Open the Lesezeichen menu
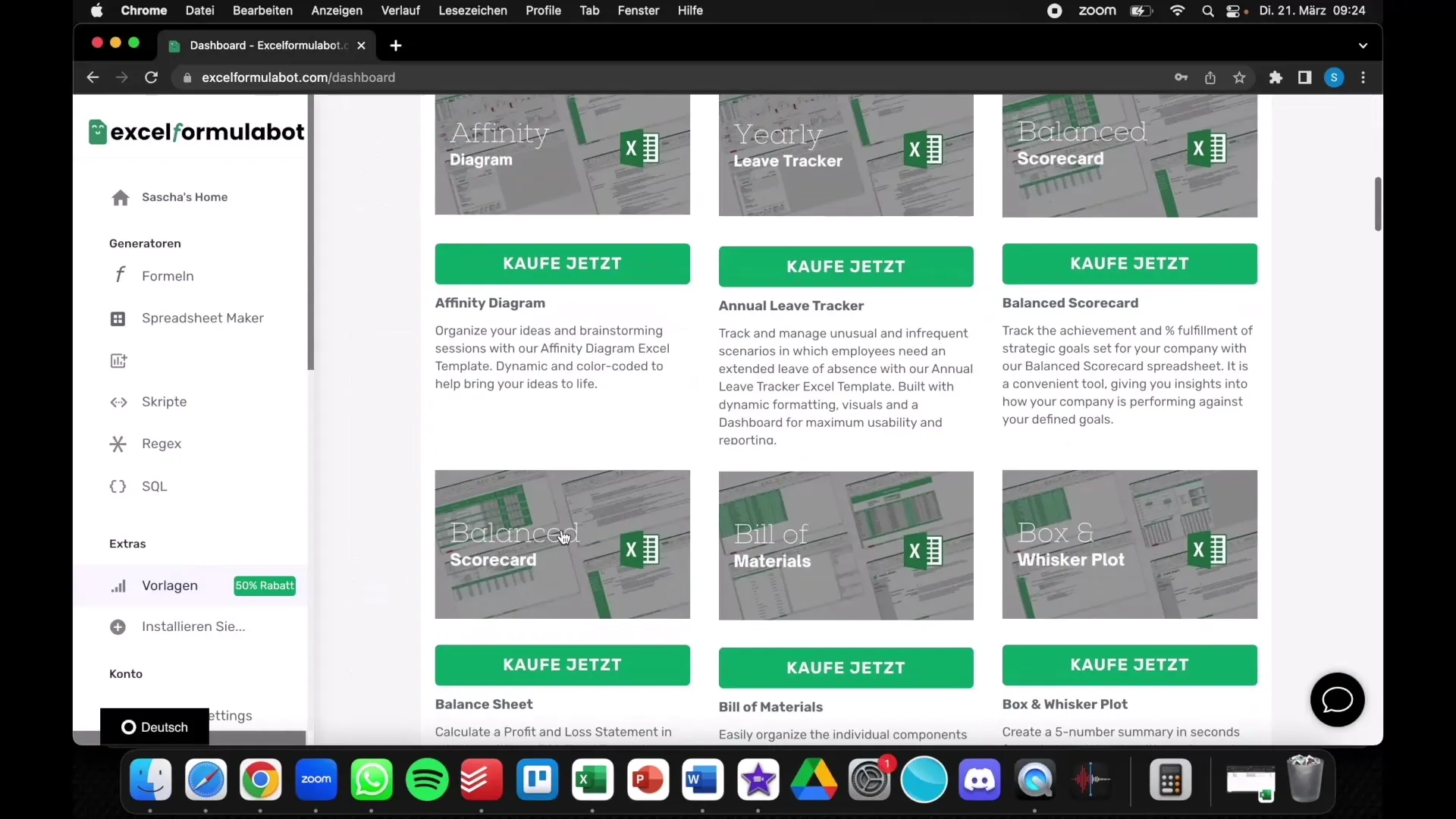 point(472,11)
